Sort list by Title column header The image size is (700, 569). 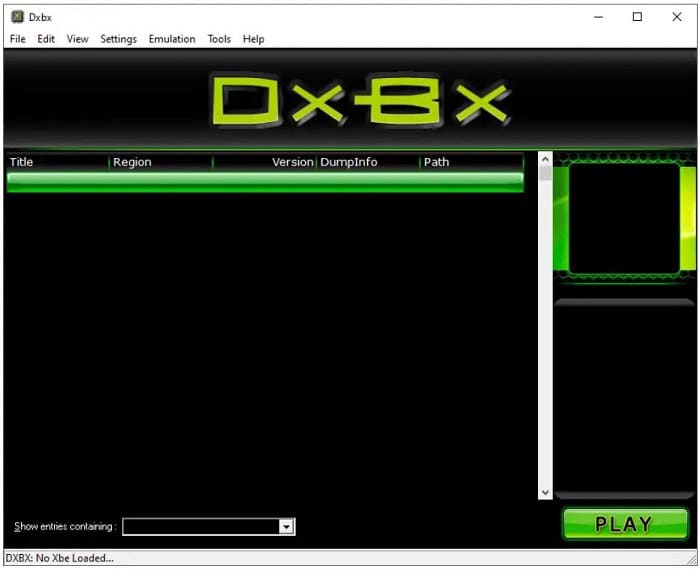58,162
